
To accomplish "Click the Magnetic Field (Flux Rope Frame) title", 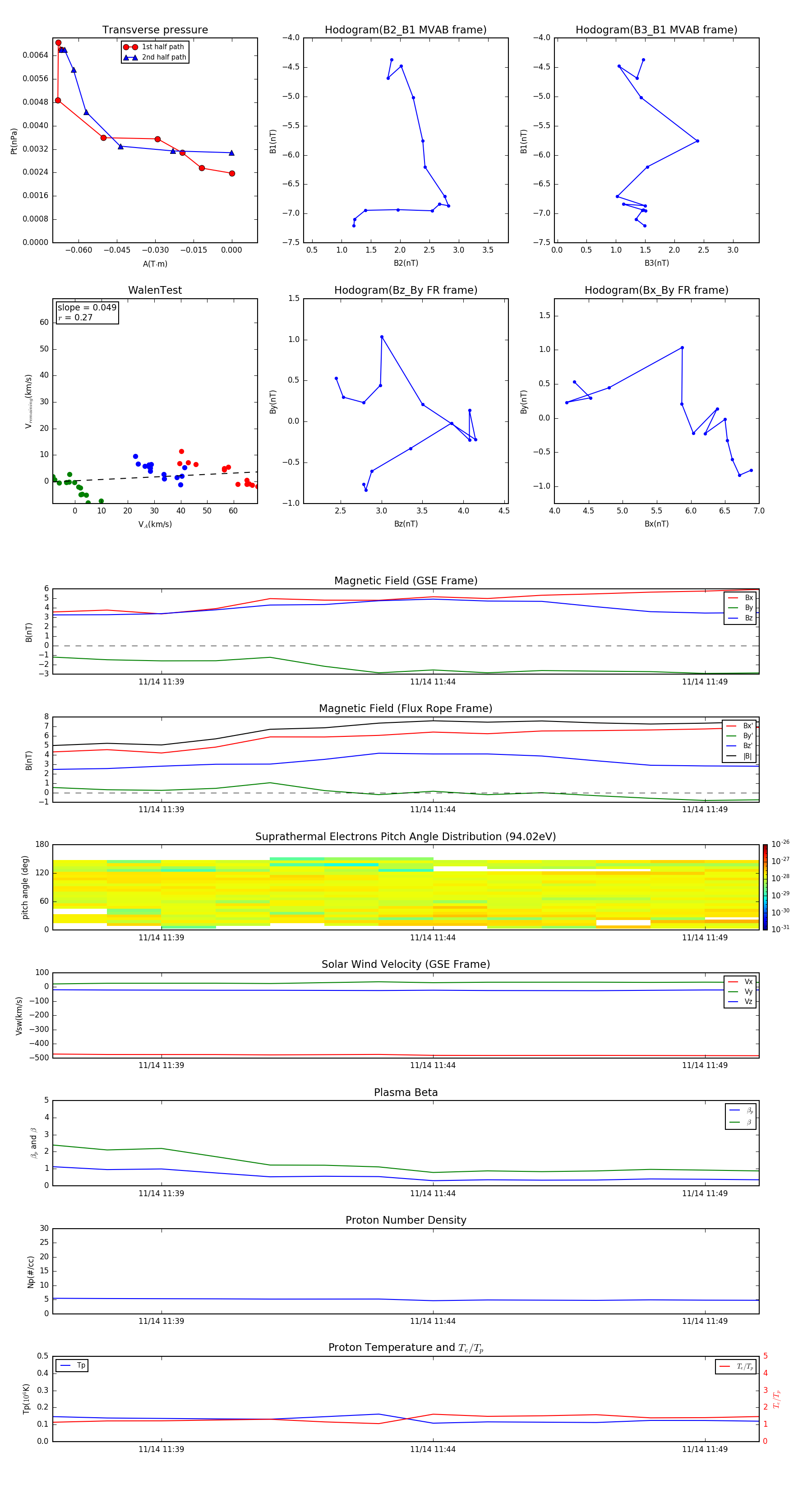I will 406,709.
